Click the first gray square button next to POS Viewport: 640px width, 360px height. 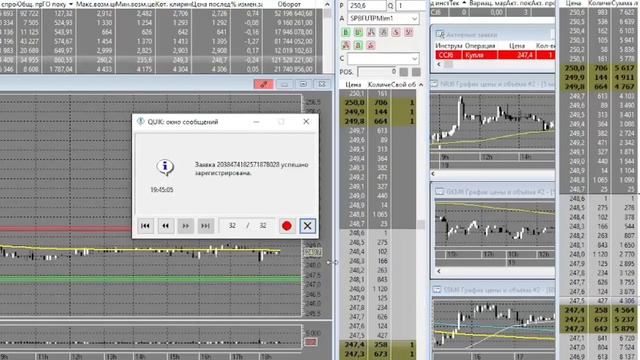pos(404,72)
